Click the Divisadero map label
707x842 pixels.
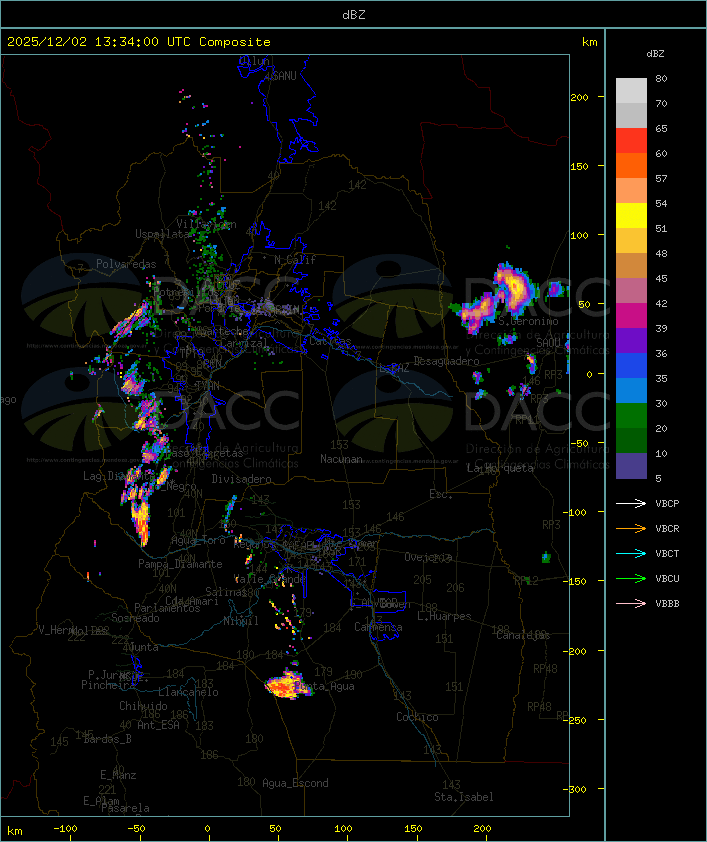click(x=242, y=478)
